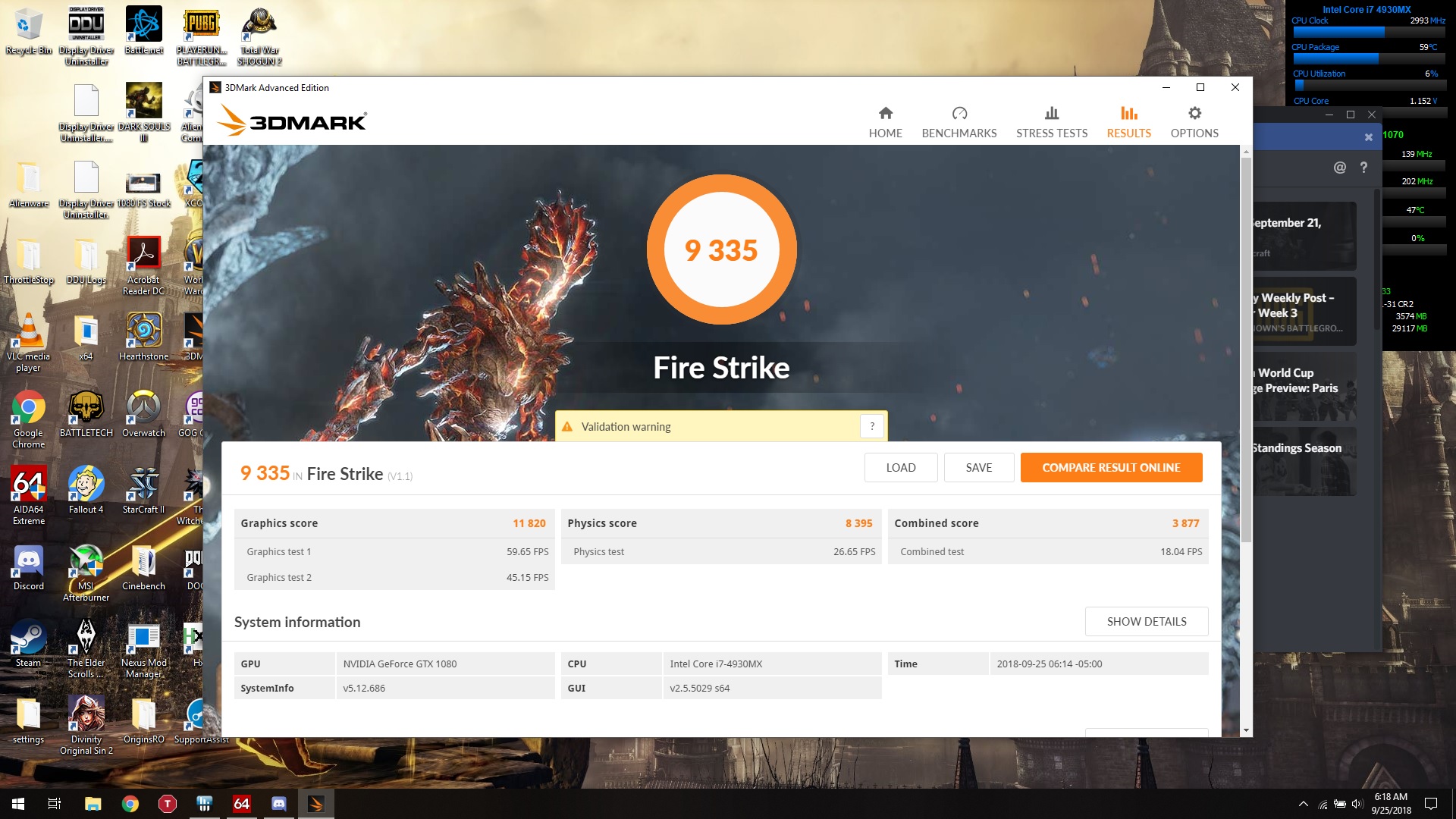Click the CPU Package temperature bar
The image size is (1456, 819).
point(1369,58)
